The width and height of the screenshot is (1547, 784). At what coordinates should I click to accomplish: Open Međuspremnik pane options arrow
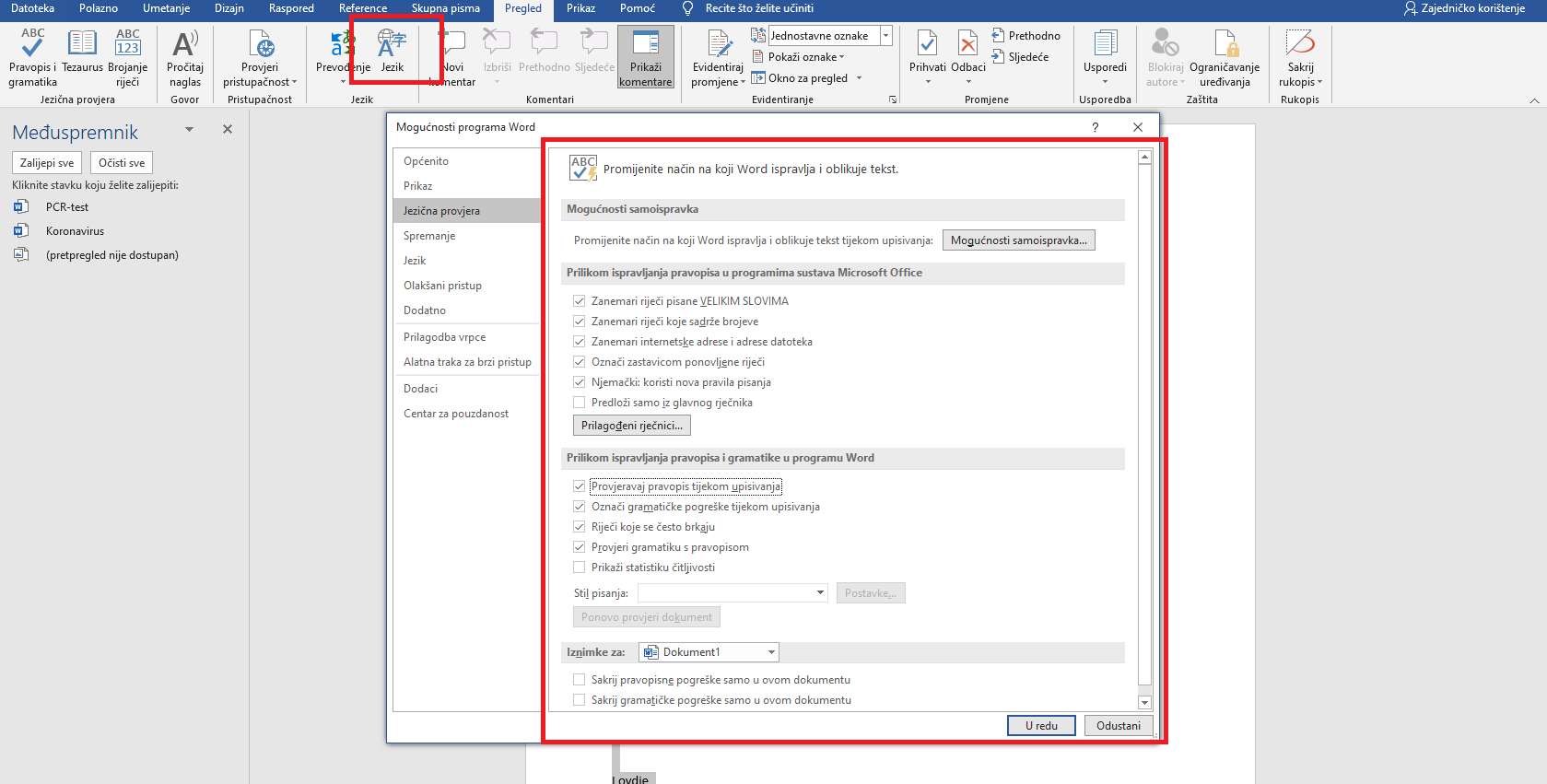[189, 130]
